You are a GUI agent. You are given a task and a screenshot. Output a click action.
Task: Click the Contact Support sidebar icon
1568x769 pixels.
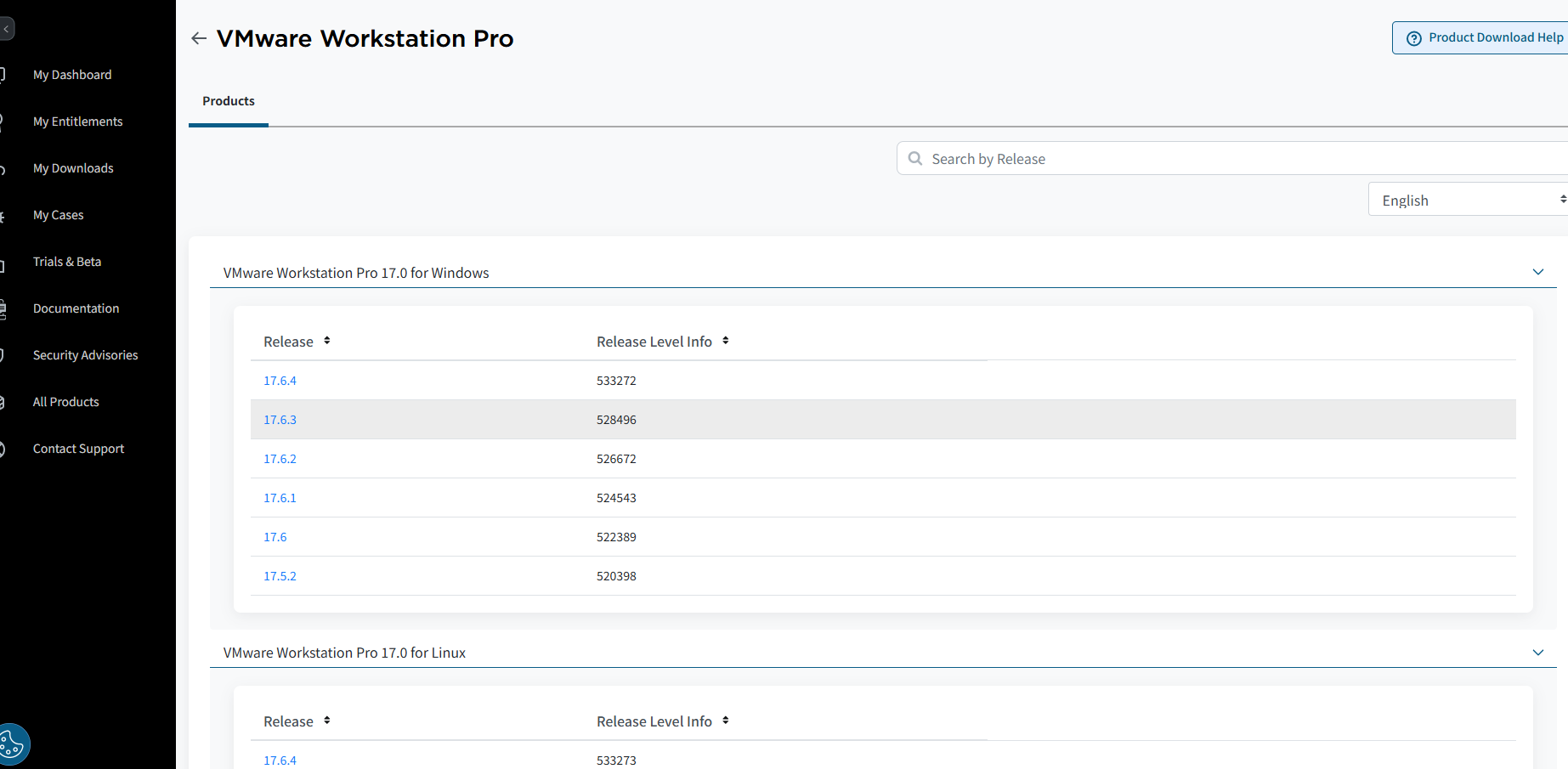click(4, 448)
